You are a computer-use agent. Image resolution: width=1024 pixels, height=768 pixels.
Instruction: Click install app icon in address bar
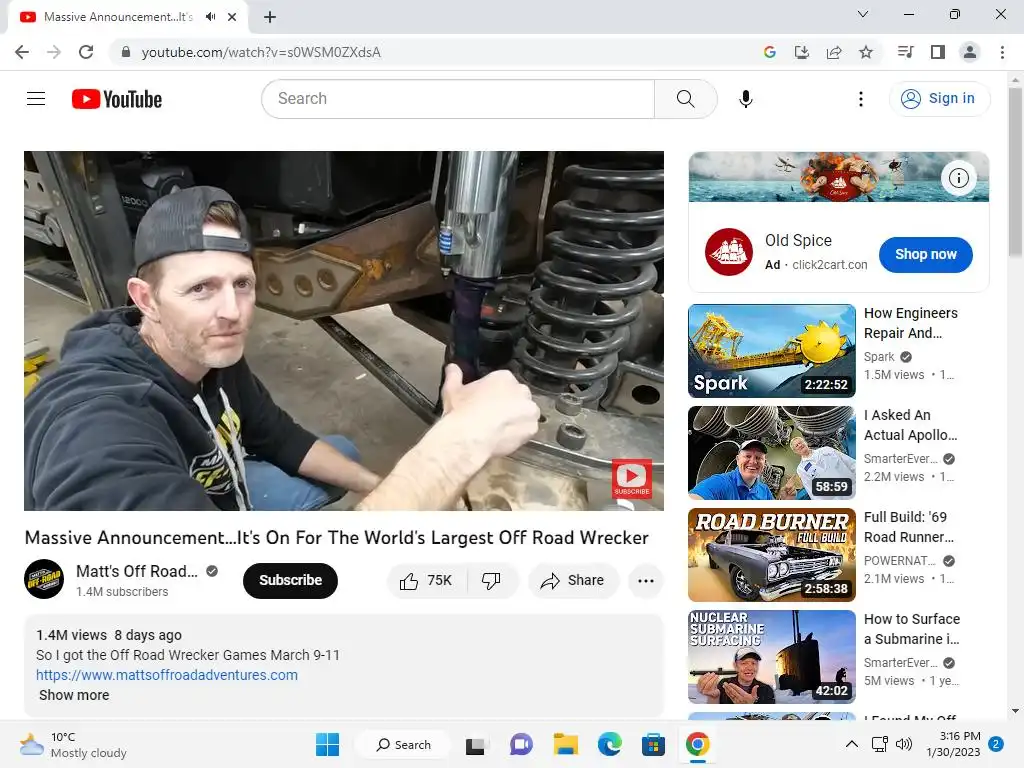[802, 52]
